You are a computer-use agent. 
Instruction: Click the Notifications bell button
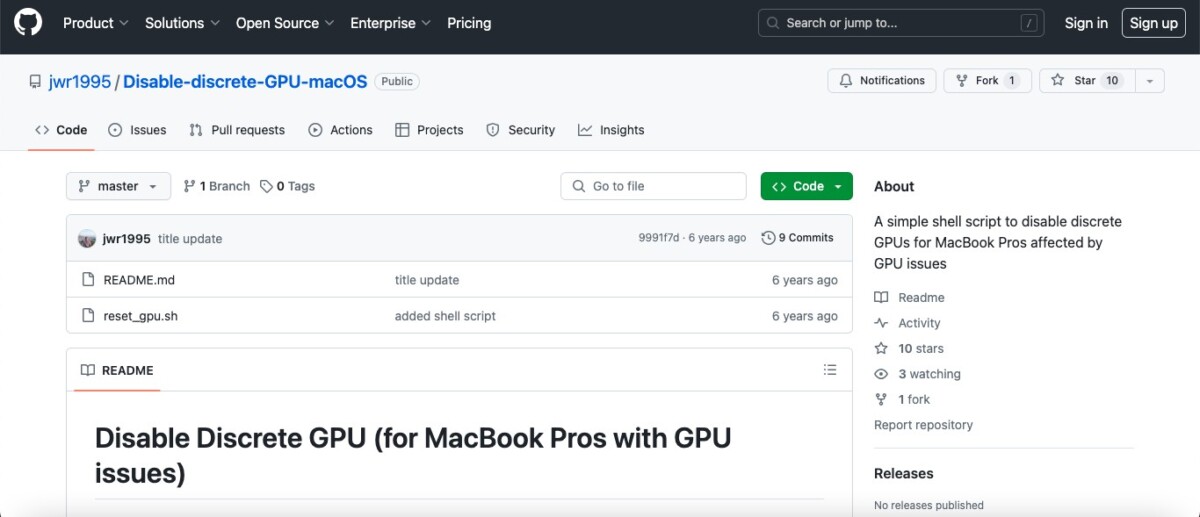tap(882, 81)
